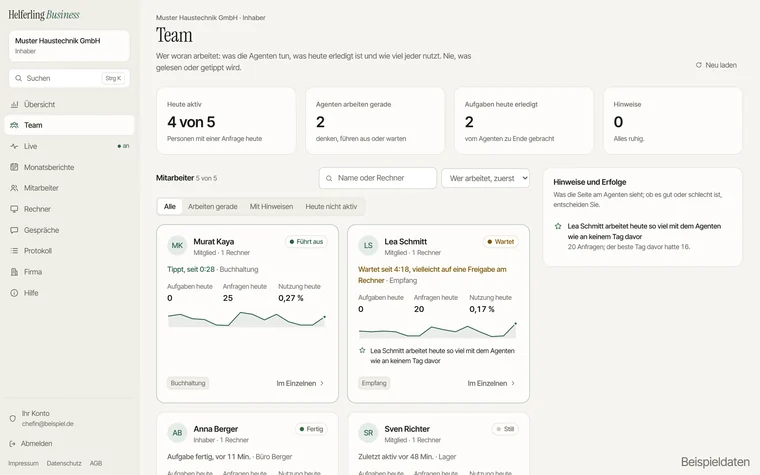Screen dimensions: 760x475
Task: Open the 'Wer arbeitet, zuerst' sort dropdown
Action: click(485, 178)
